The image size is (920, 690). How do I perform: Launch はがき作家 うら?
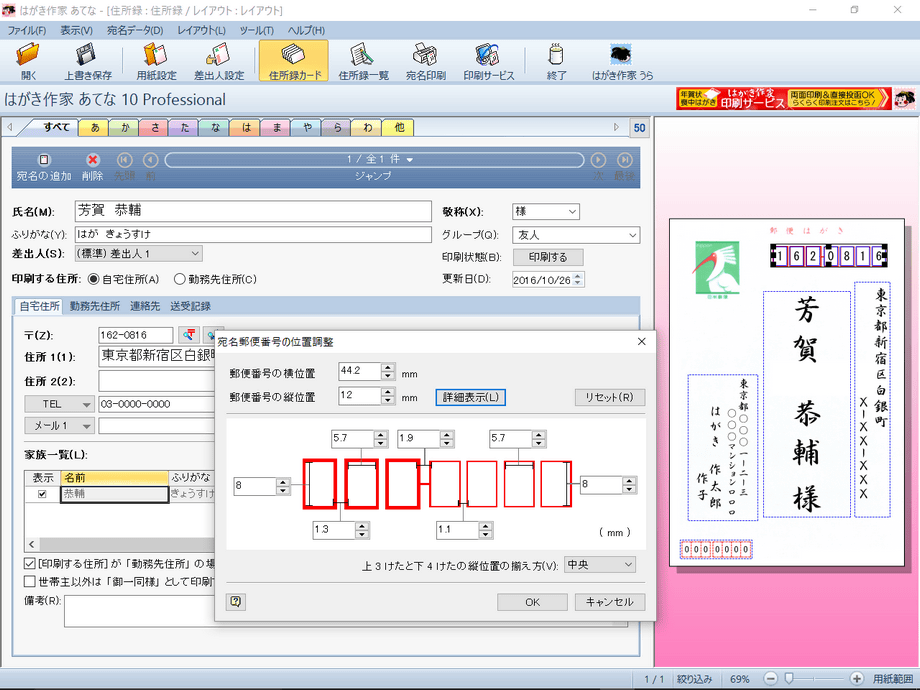[x=622, y=61]
